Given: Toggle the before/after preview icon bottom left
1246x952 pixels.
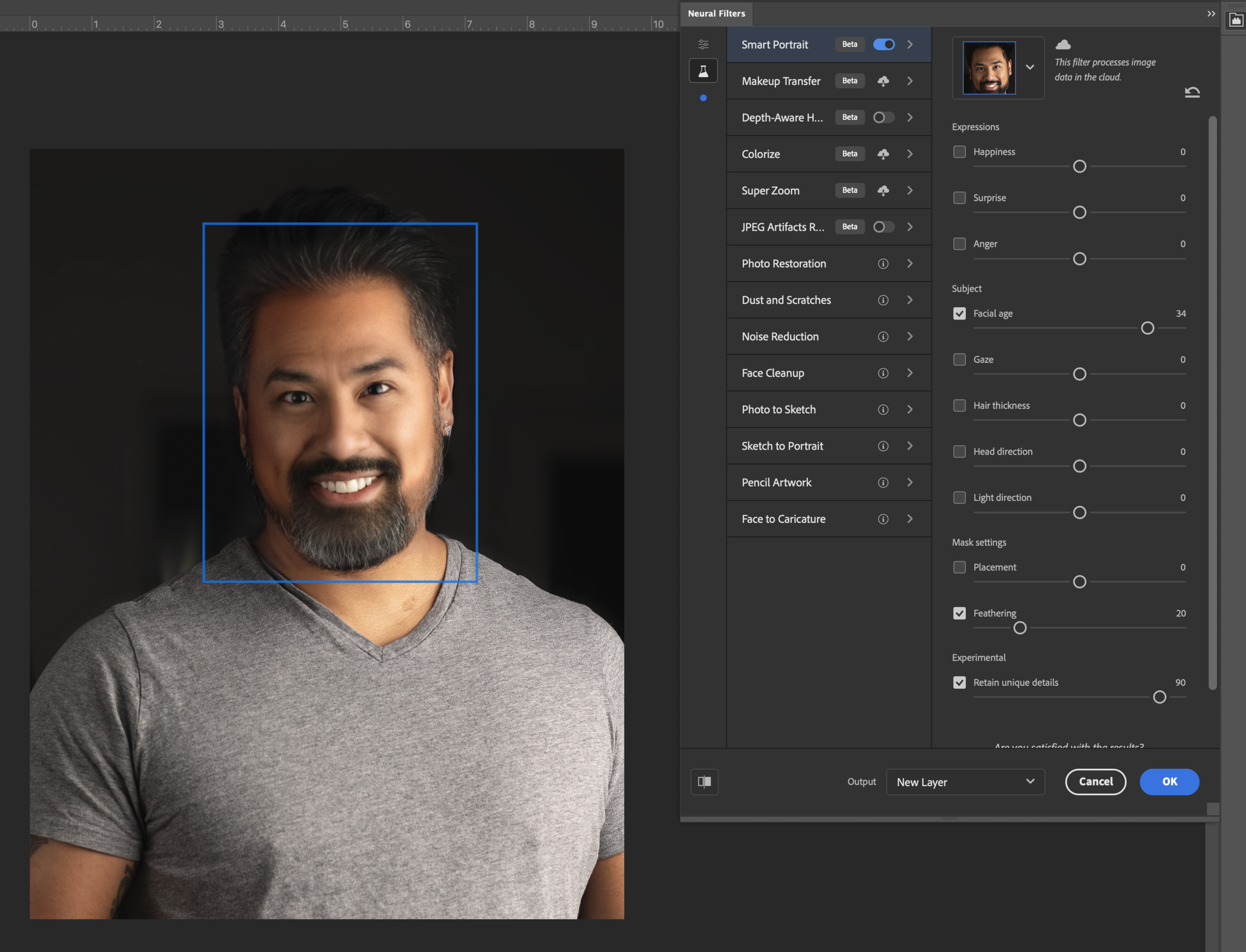Looking at the screenshot, I should click(x=704, y=782).
